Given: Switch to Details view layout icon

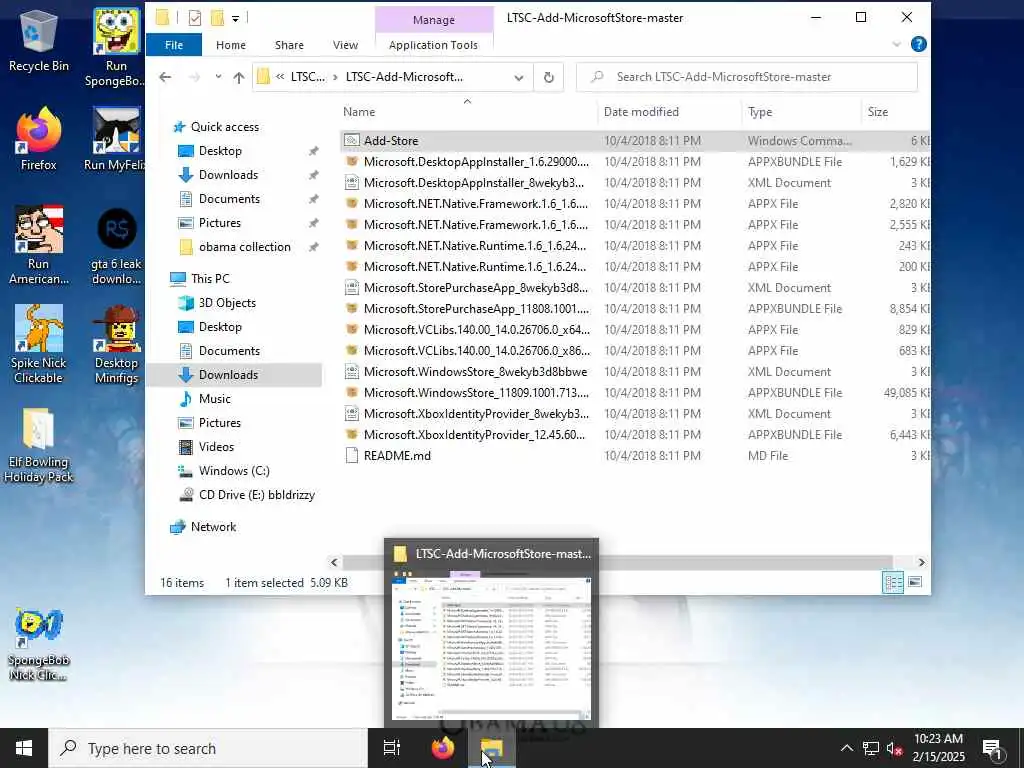Looking at the screenshot, I should click(x=893, y=582).
